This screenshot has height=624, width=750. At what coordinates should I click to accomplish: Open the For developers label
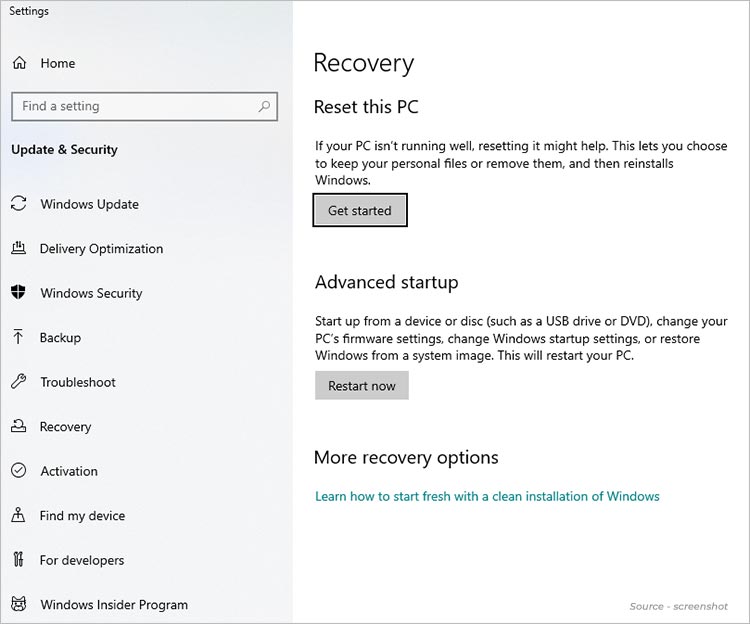(82, 560)
